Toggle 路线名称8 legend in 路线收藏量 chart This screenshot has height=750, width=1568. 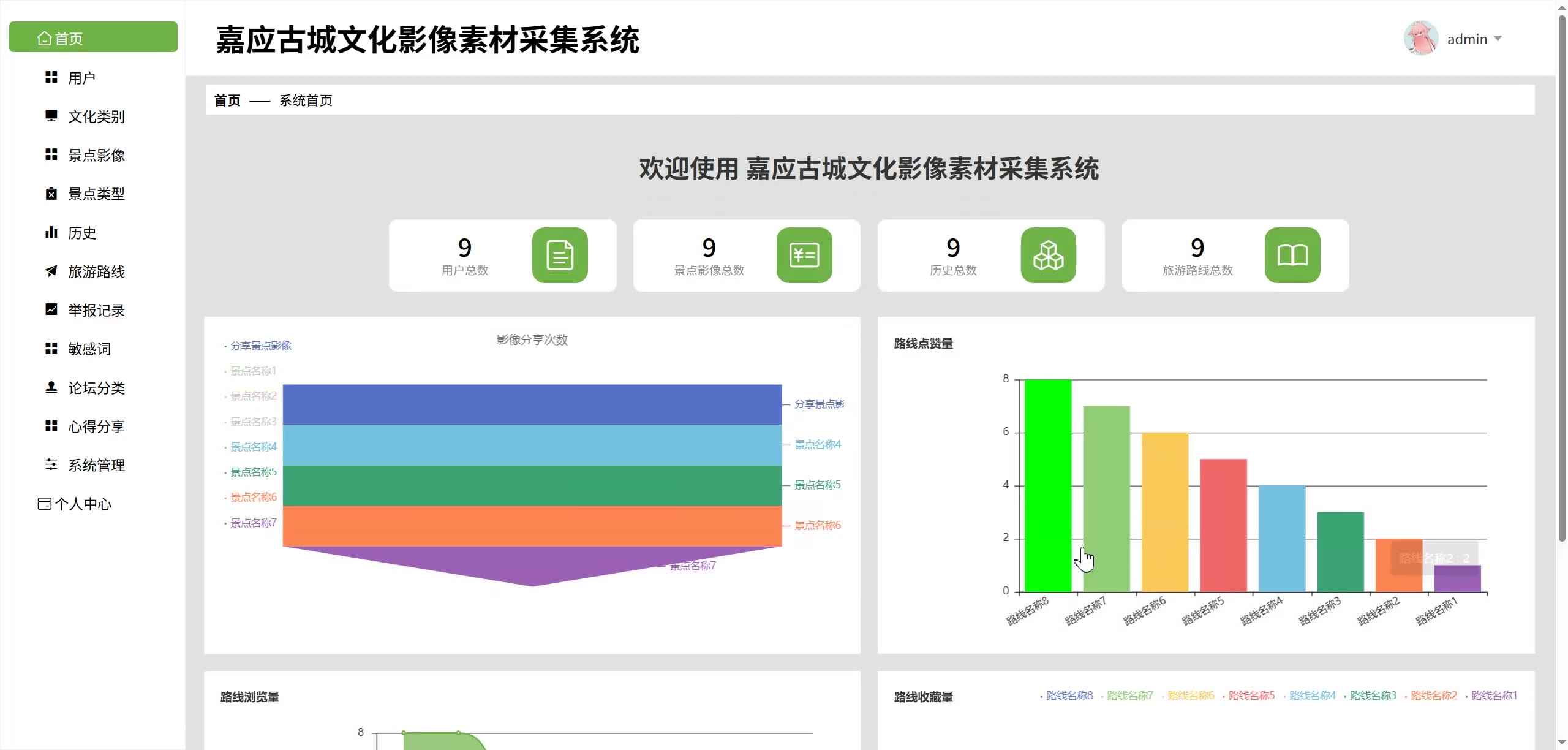pyautogui.click(x=1068, y=695)
